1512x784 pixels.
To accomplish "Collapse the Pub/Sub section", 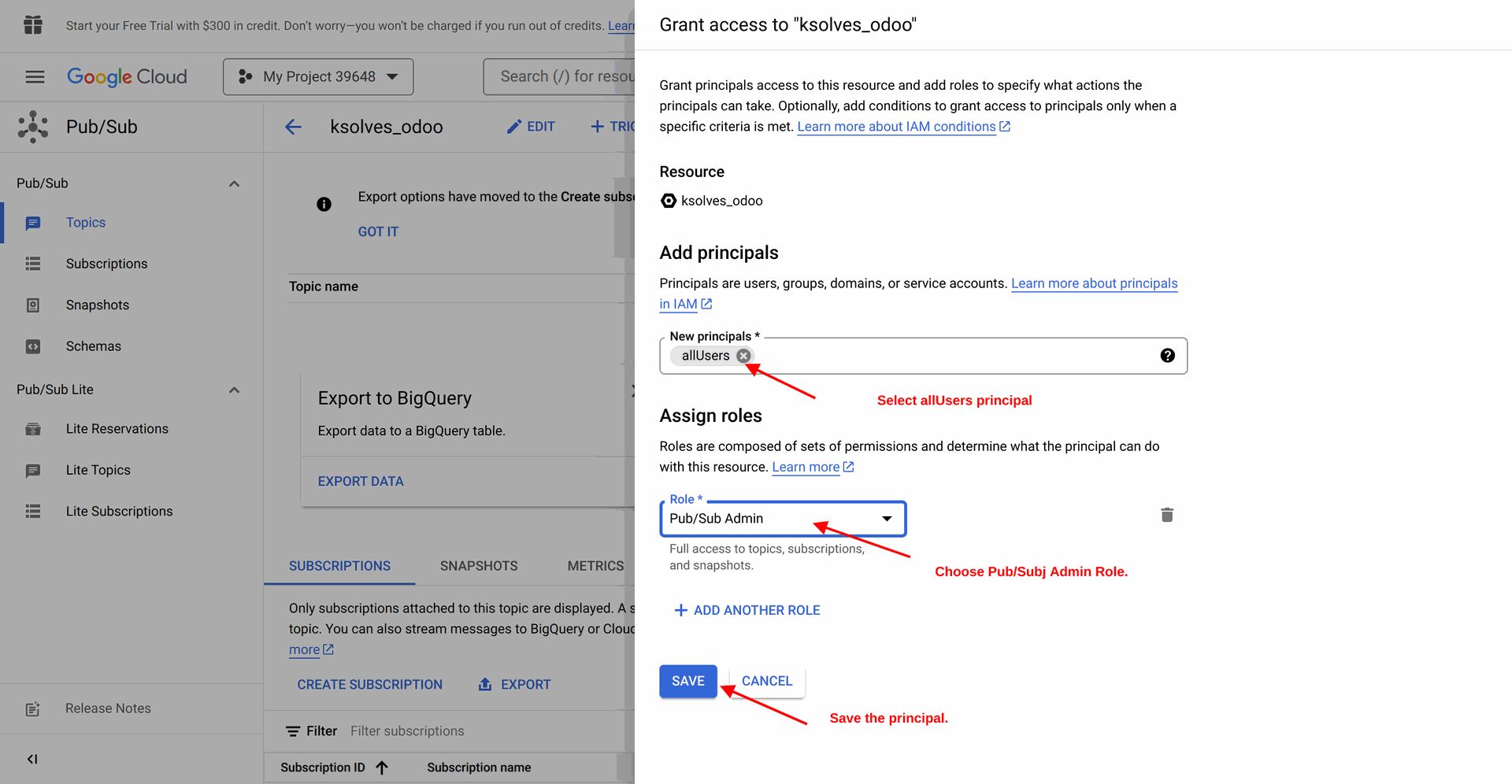I will 234,183.
